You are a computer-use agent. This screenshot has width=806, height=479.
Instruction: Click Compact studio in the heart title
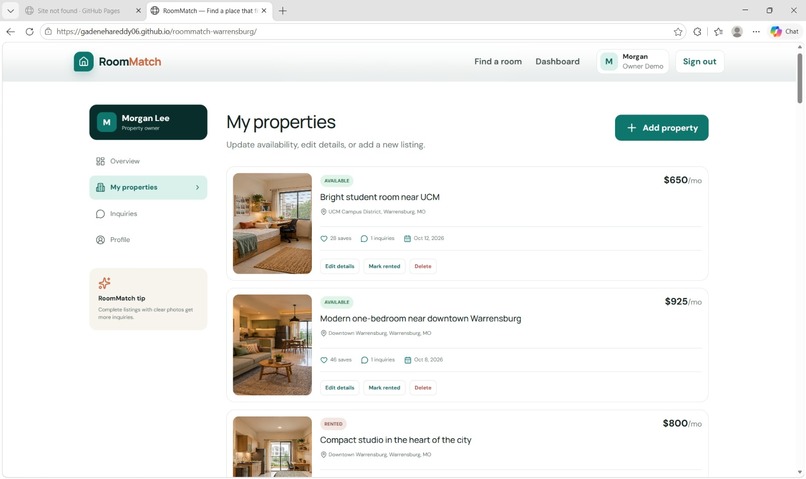[x=395, y=440]
